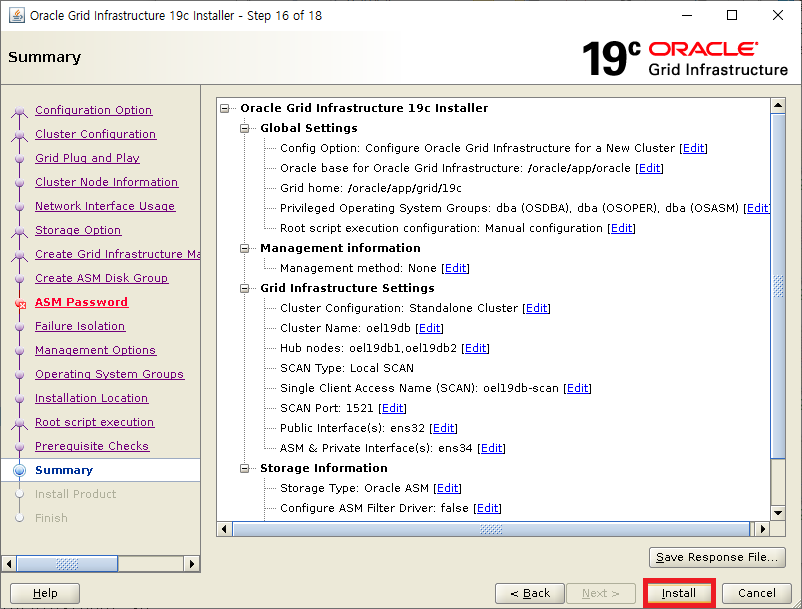Image resolution: width=802 pixels, height=609 pixels.
Task: Go to the previous step with Back
Action: coord(529,593)
